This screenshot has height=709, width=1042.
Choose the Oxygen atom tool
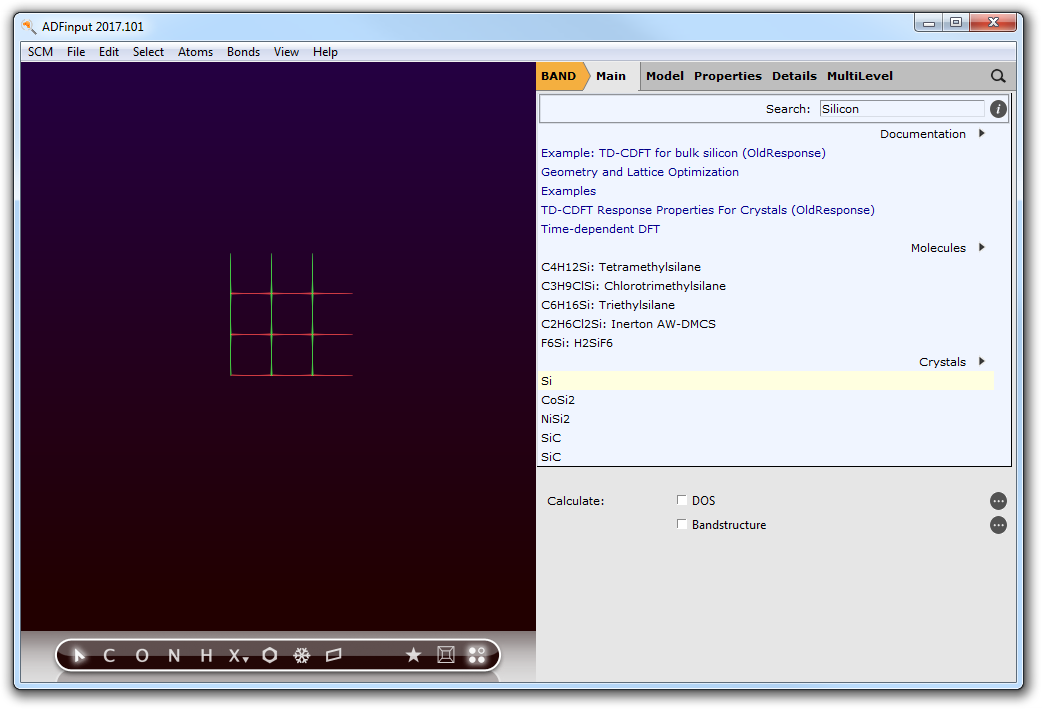tap(142, 656)
